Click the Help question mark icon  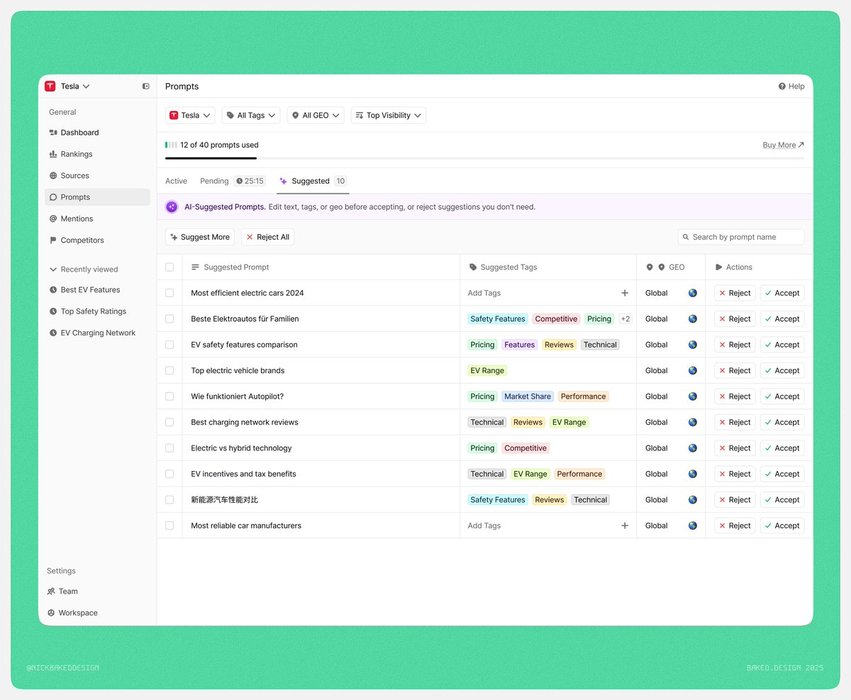(x=782, y=86)
